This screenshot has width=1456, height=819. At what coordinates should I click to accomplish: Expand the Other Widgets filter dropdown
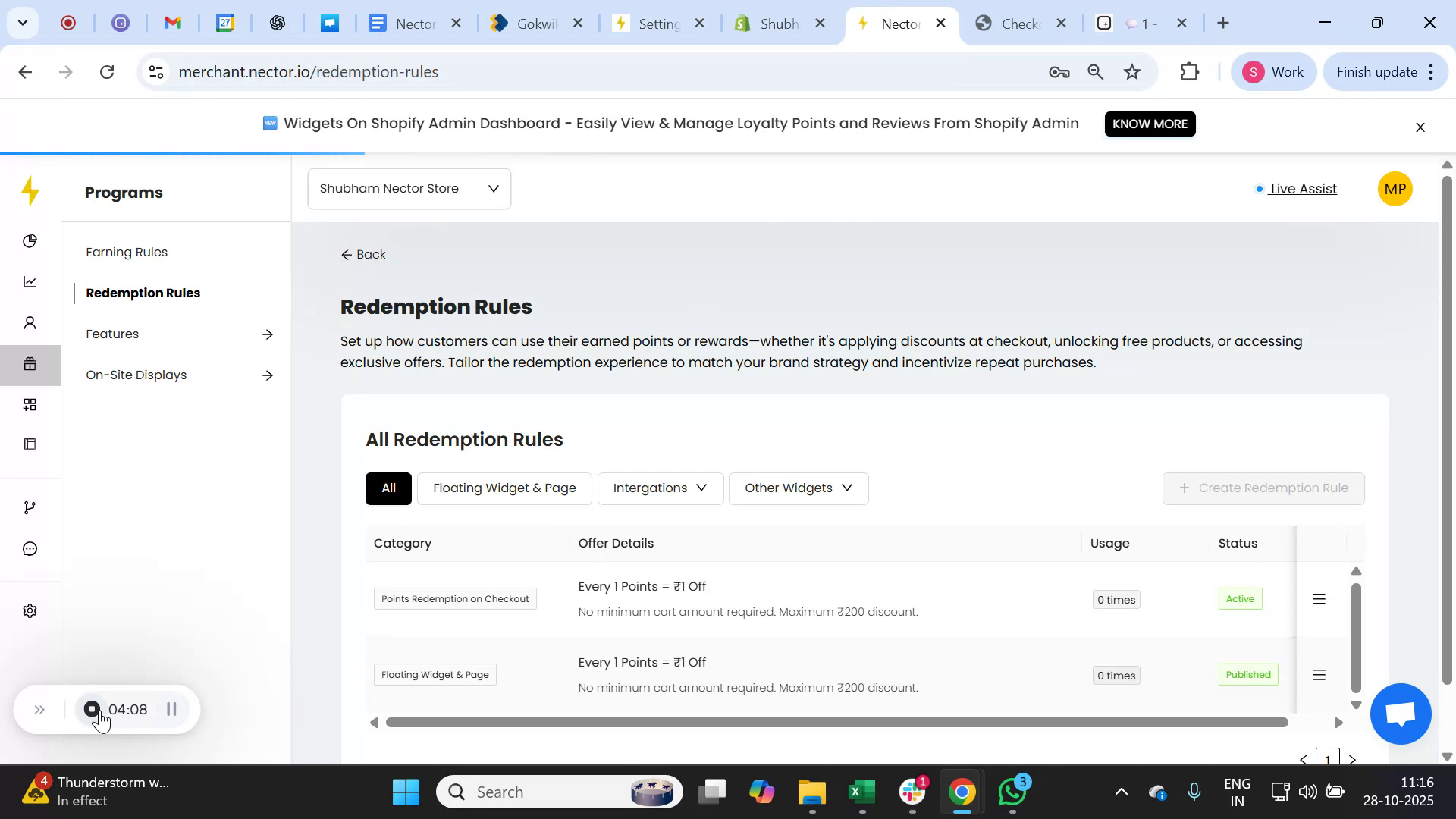click(x=798, y=488)
